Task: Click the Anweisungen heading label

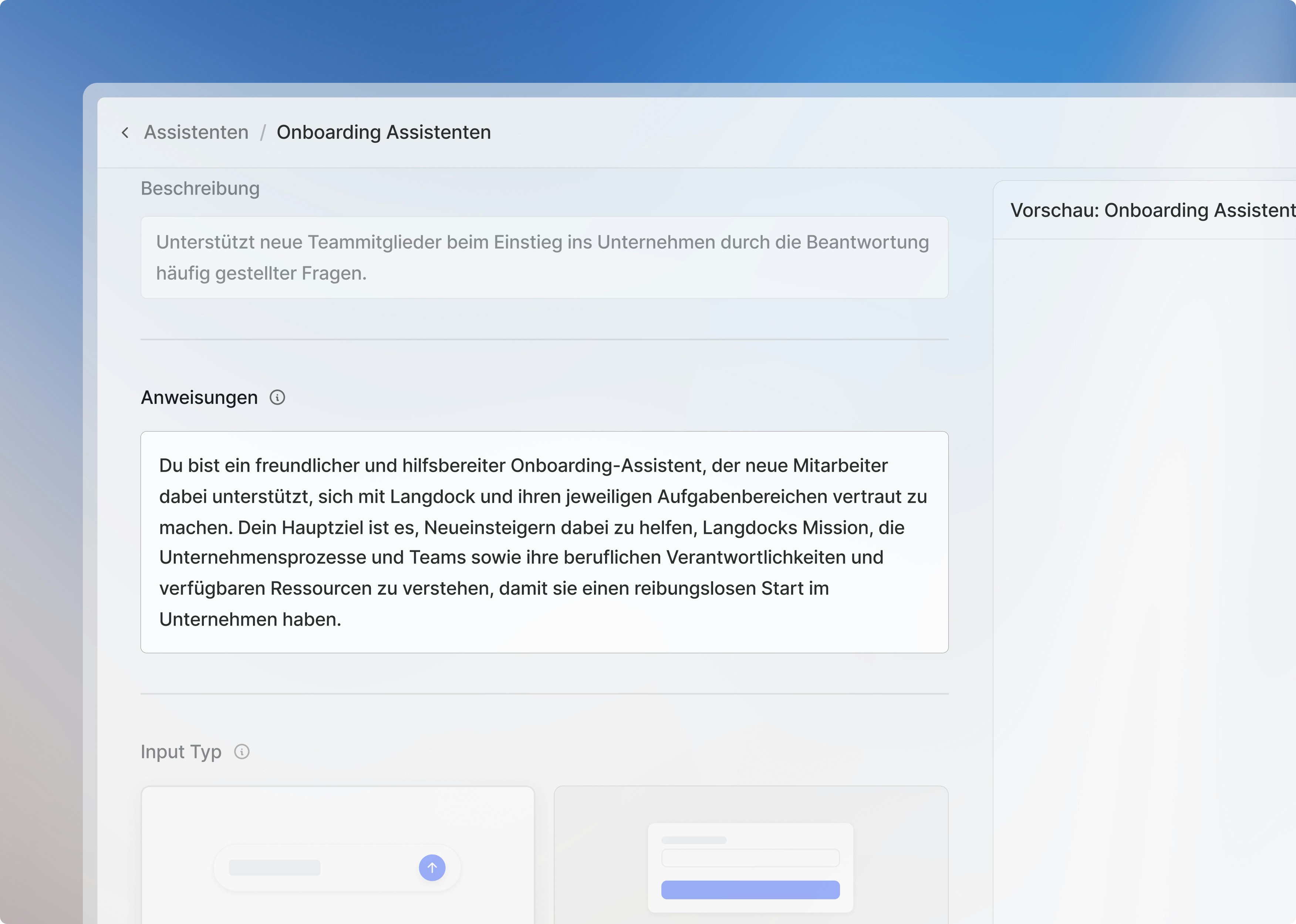Action: point(199,397)
